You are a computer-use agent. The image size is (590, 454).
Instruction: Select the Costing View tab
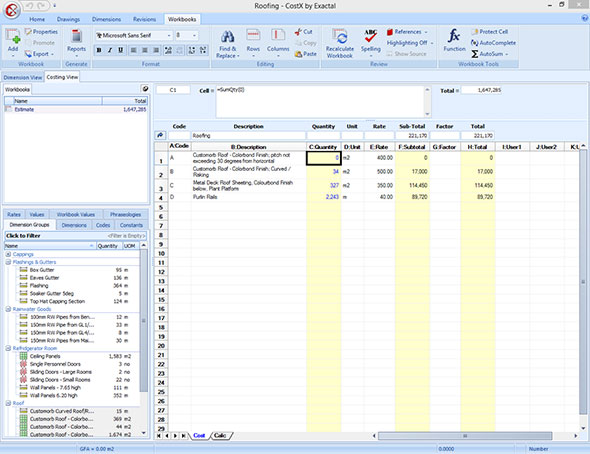pyautogui.click(x=62, y=77)
